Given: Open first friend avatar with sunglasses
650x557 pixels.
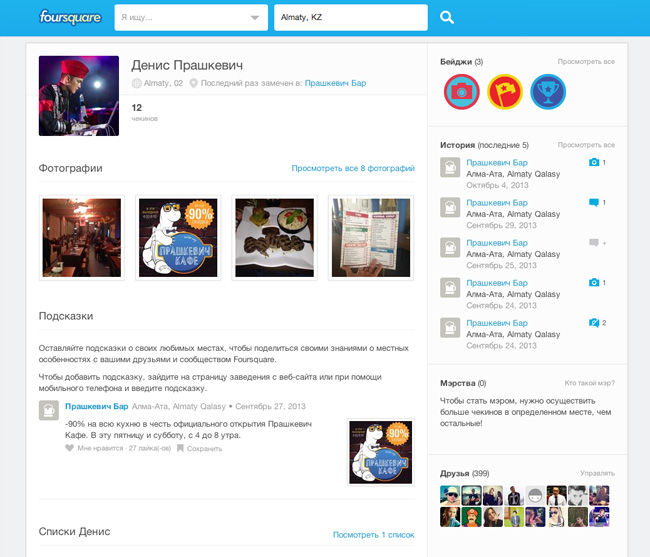Looking at the screenshot, I should pyautogui.click(x=450, y=495).
